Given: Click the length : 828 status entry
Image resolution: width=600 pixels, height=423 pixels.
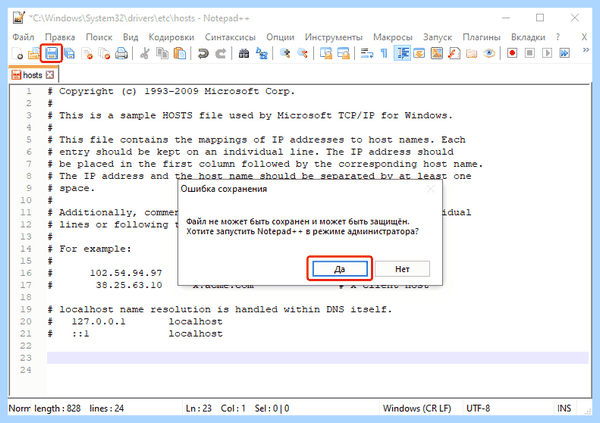Looking at the screenshot, I should tap(57, 408).
